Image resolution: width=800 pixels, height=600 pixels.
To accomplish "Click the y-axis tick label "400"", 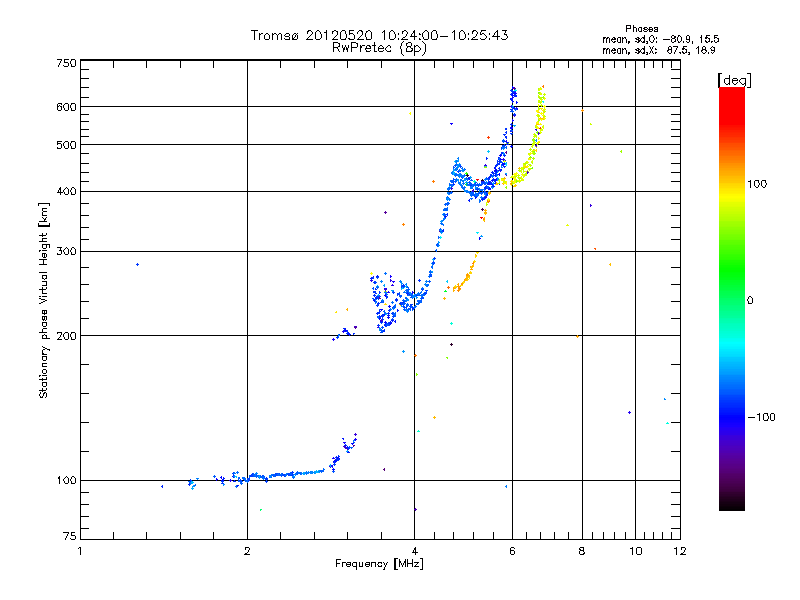I will point(66,192).
